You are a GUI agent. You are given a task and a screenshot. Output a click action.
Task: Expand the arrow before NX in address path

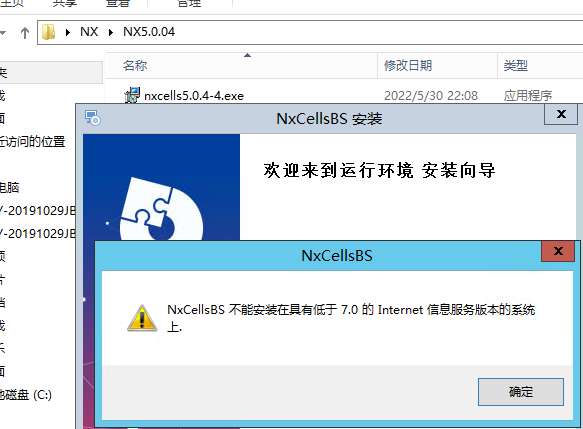(x=68, y=32)
